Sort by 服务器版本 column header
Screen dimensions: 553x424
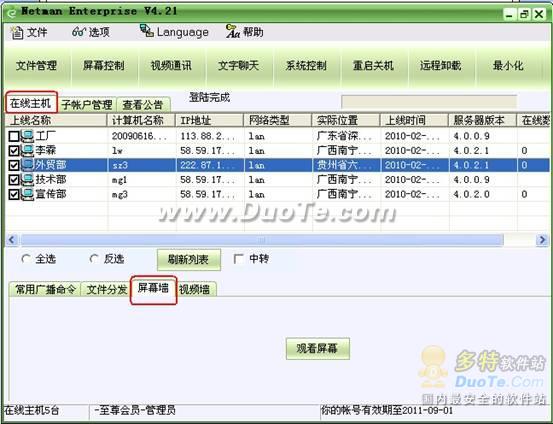coord(482,120)
